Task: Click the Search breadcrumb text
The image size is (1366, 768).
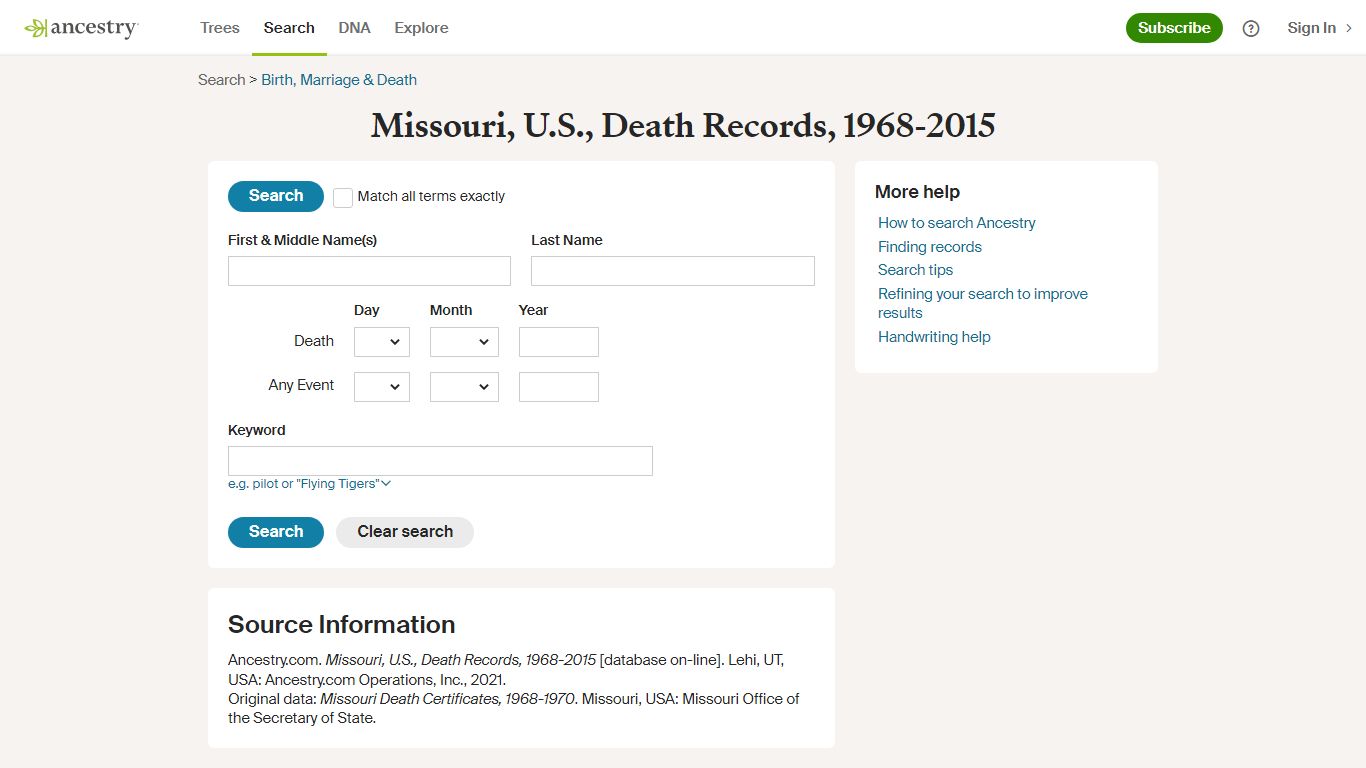Action: coord(221,80)
